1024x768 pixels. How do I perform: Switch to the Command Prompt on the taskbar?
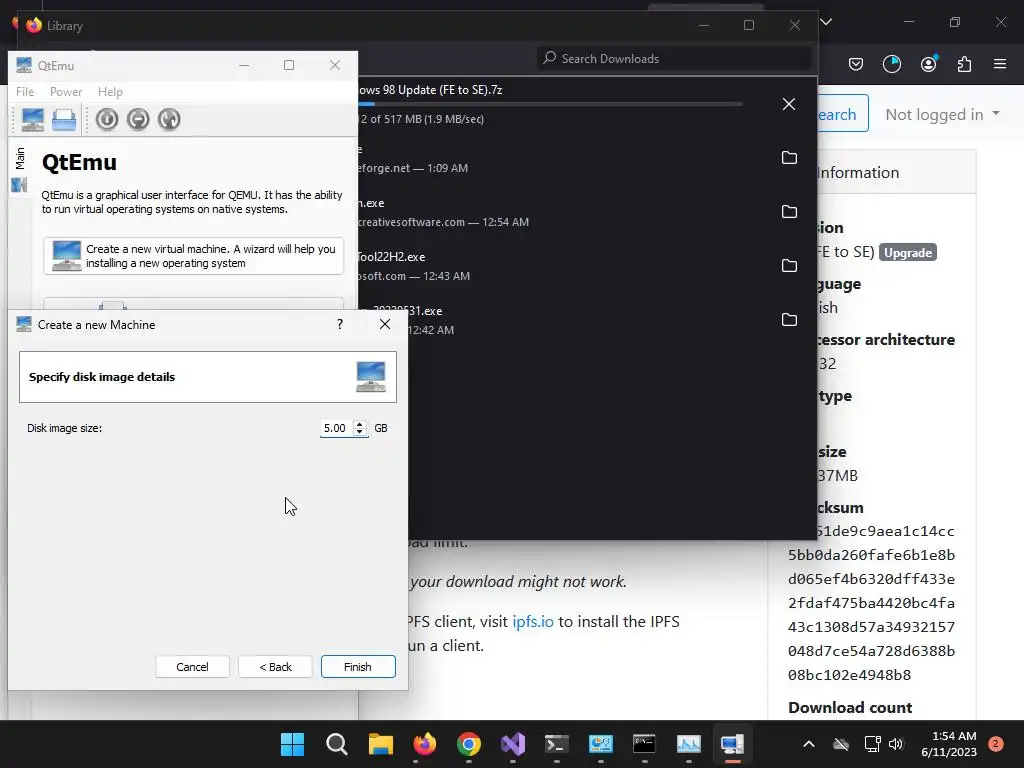[645, 744]
